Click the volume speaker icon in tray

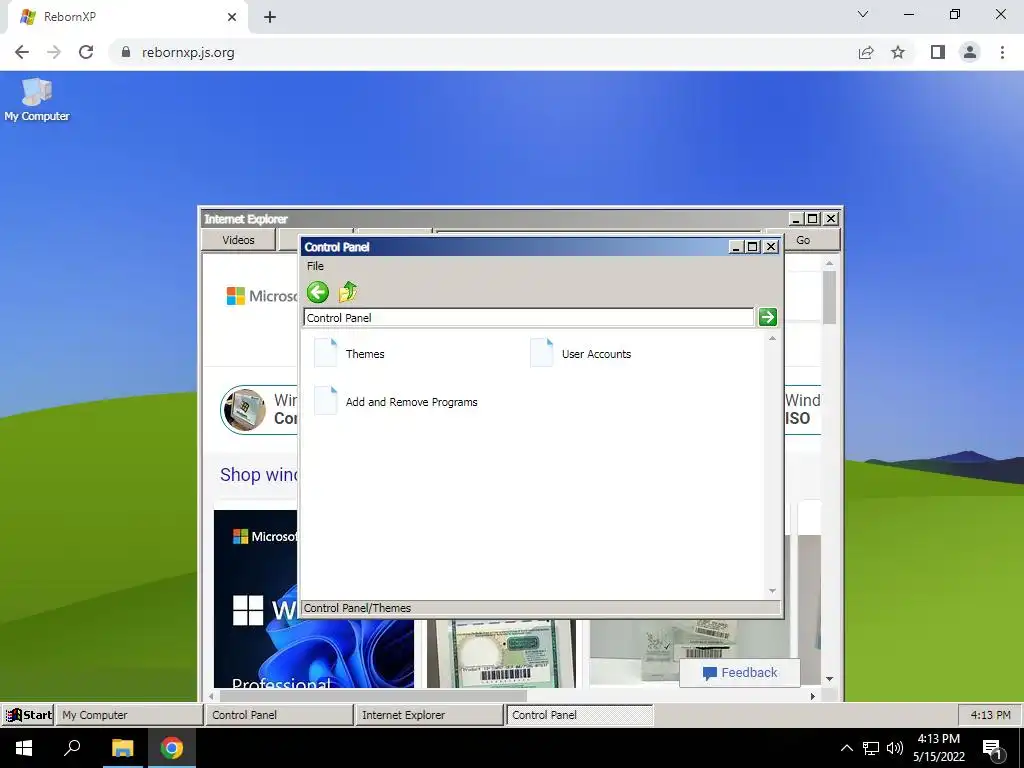pyautogui.click(x=895, y=748)
